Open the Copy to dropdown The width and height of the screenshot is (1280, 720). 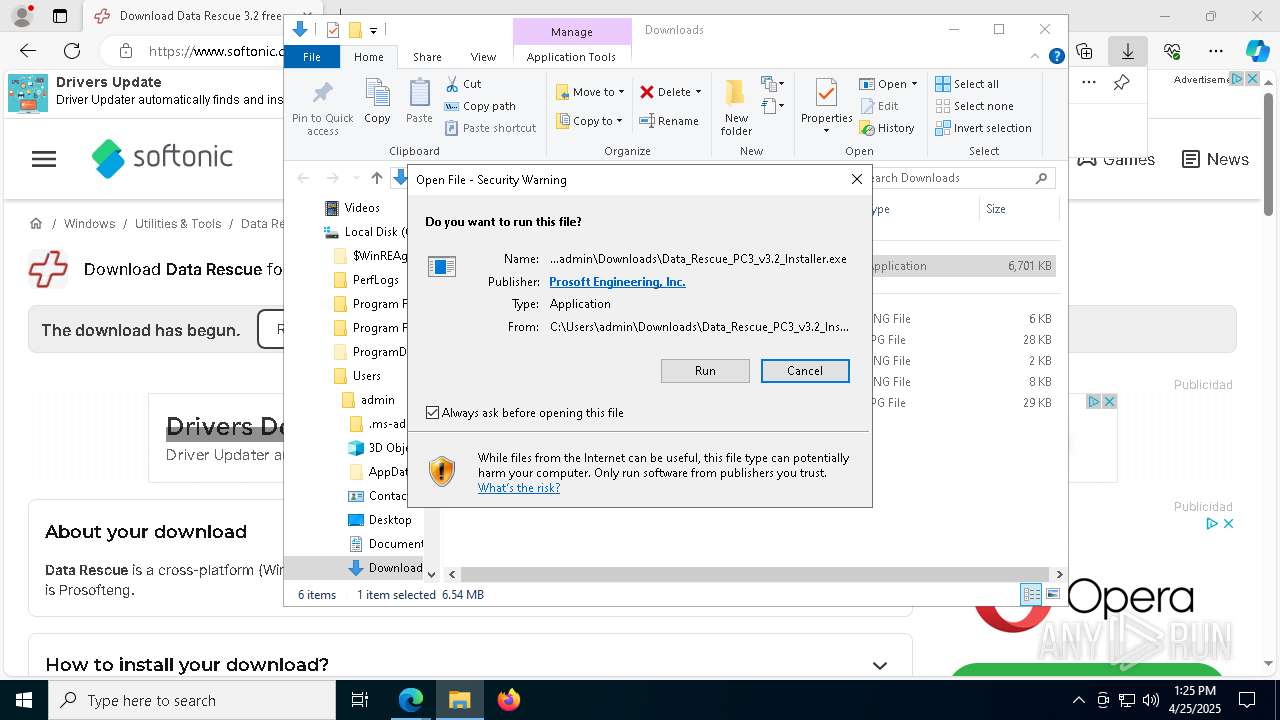tap(590, 121)
